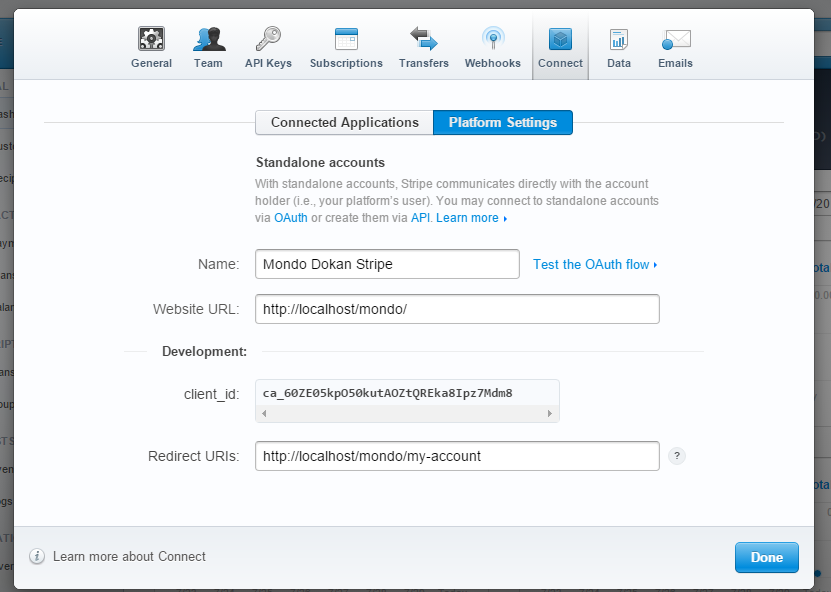
Task: Follow the API link in the description
Action: coord(420,218)
